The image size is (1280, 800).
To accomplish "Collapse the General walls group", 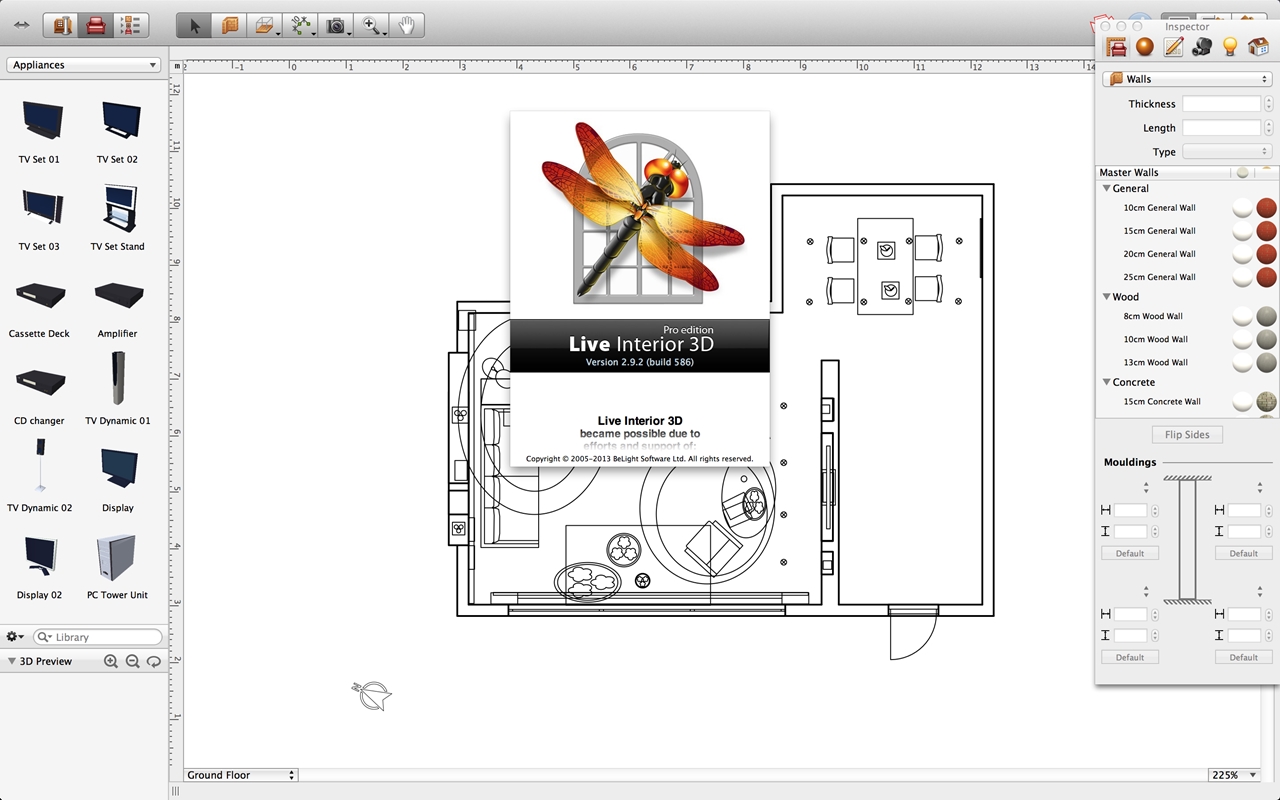I will pos(1107,188).
